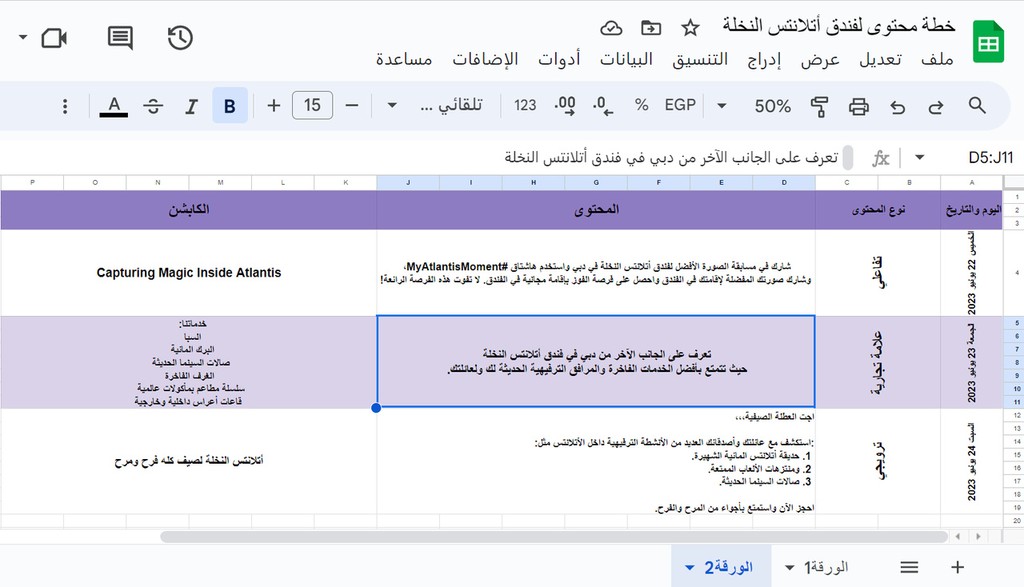Add a new sheet plus button
This screenshot has width=1024, height=587.
(x=957, y=567)
